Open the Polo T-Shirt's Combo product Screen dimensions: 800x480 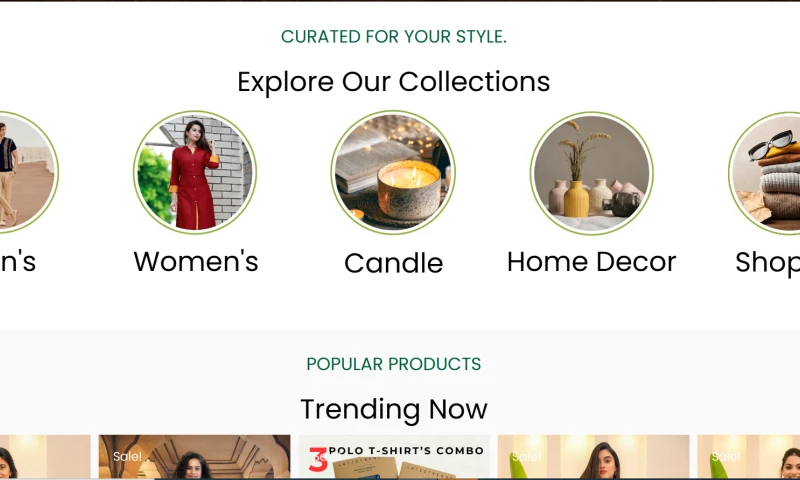393,457
